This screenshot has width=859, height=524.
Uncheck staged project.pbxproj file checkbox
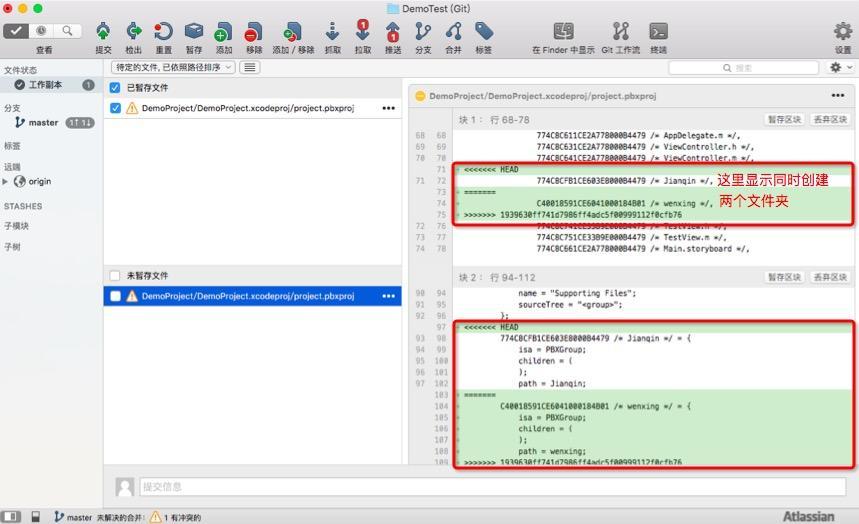click(115, 108)
